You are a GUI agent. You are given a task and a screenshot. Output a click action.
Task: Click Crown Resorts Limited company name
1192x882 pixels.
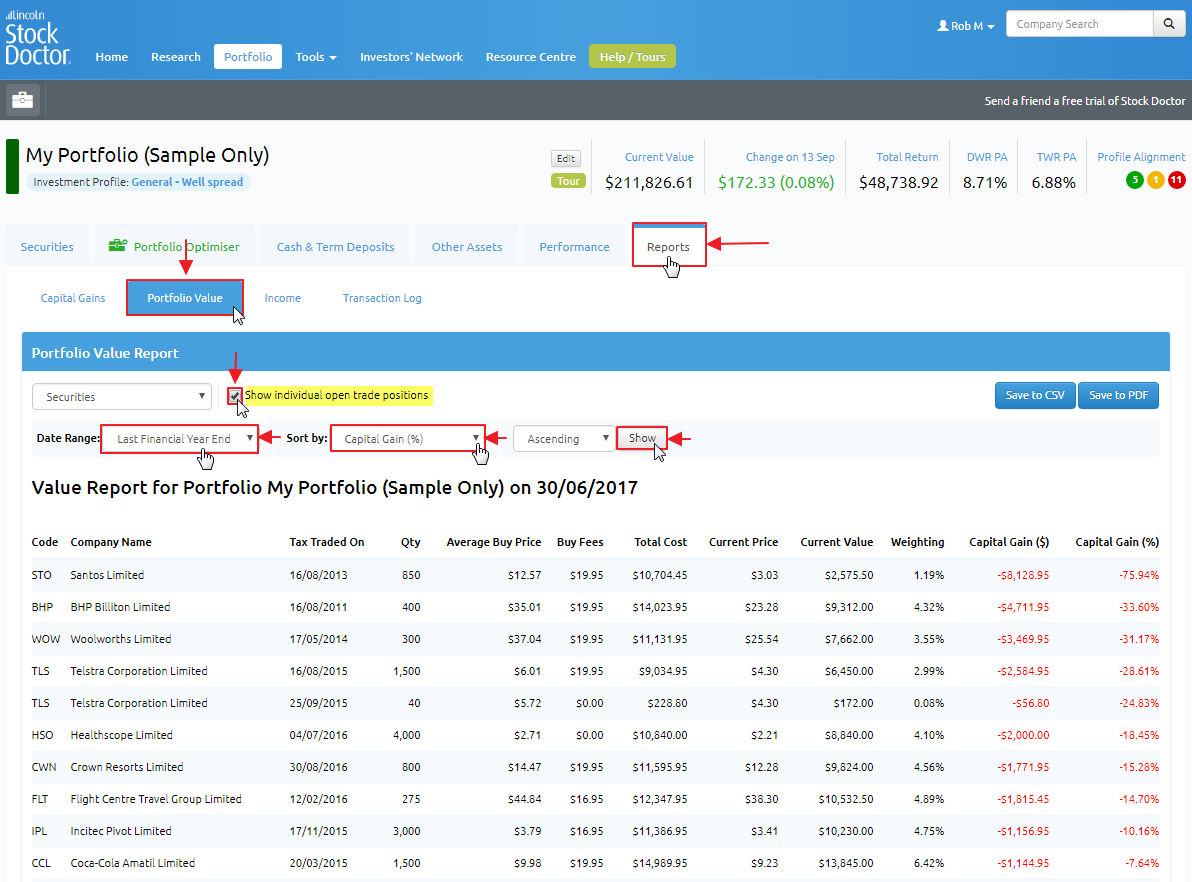127,766
